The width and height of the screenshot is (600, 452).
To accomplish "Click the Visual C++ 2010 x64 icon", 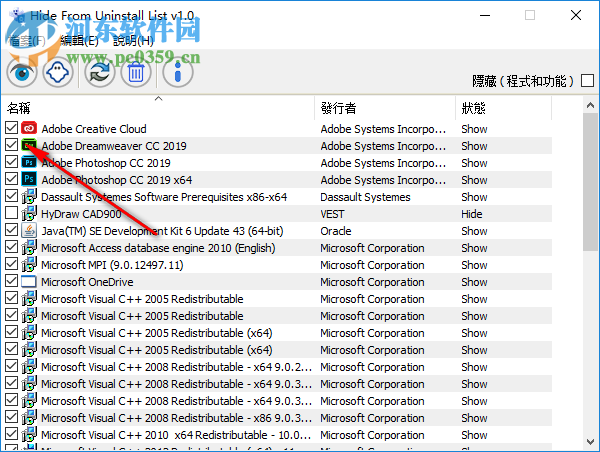I will [x=29, y=434].
